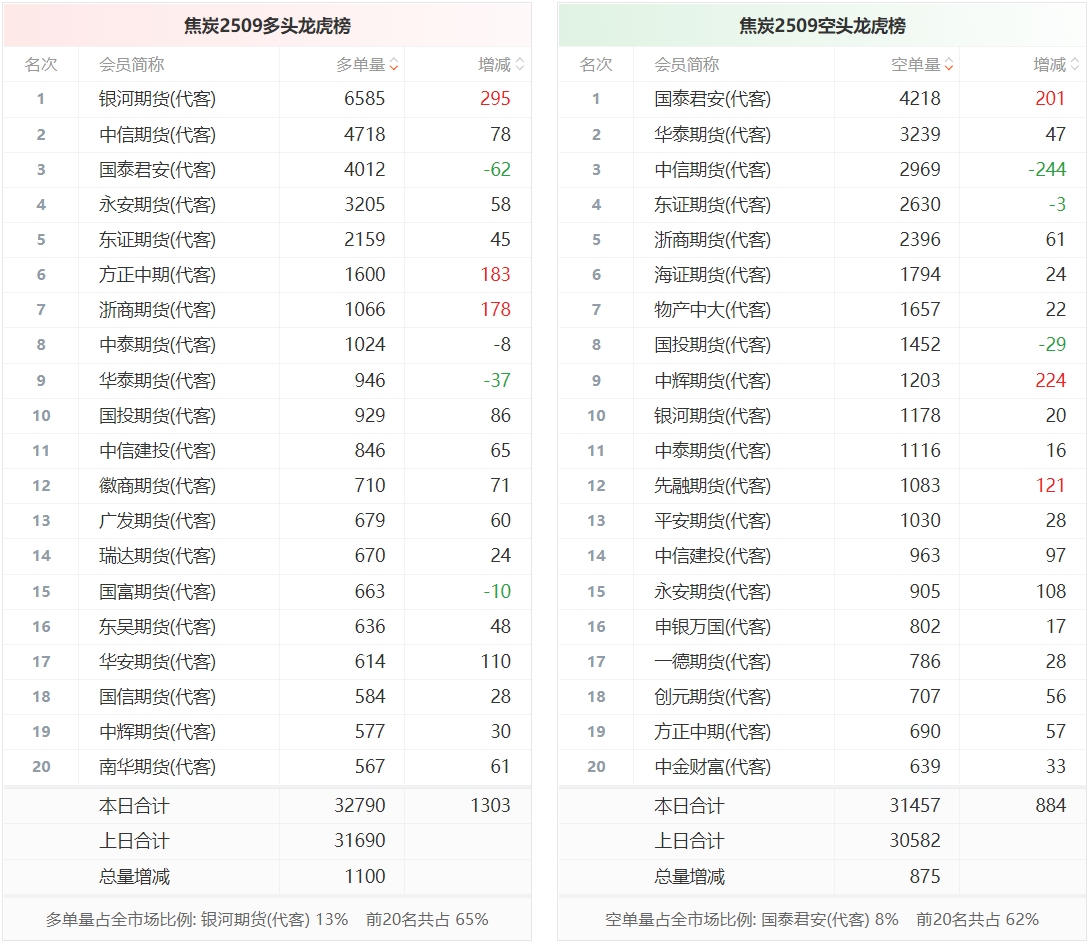Screen dimensions: 1091x946
Task: Select 中金财富(代客) row
Action: [822, 767]
